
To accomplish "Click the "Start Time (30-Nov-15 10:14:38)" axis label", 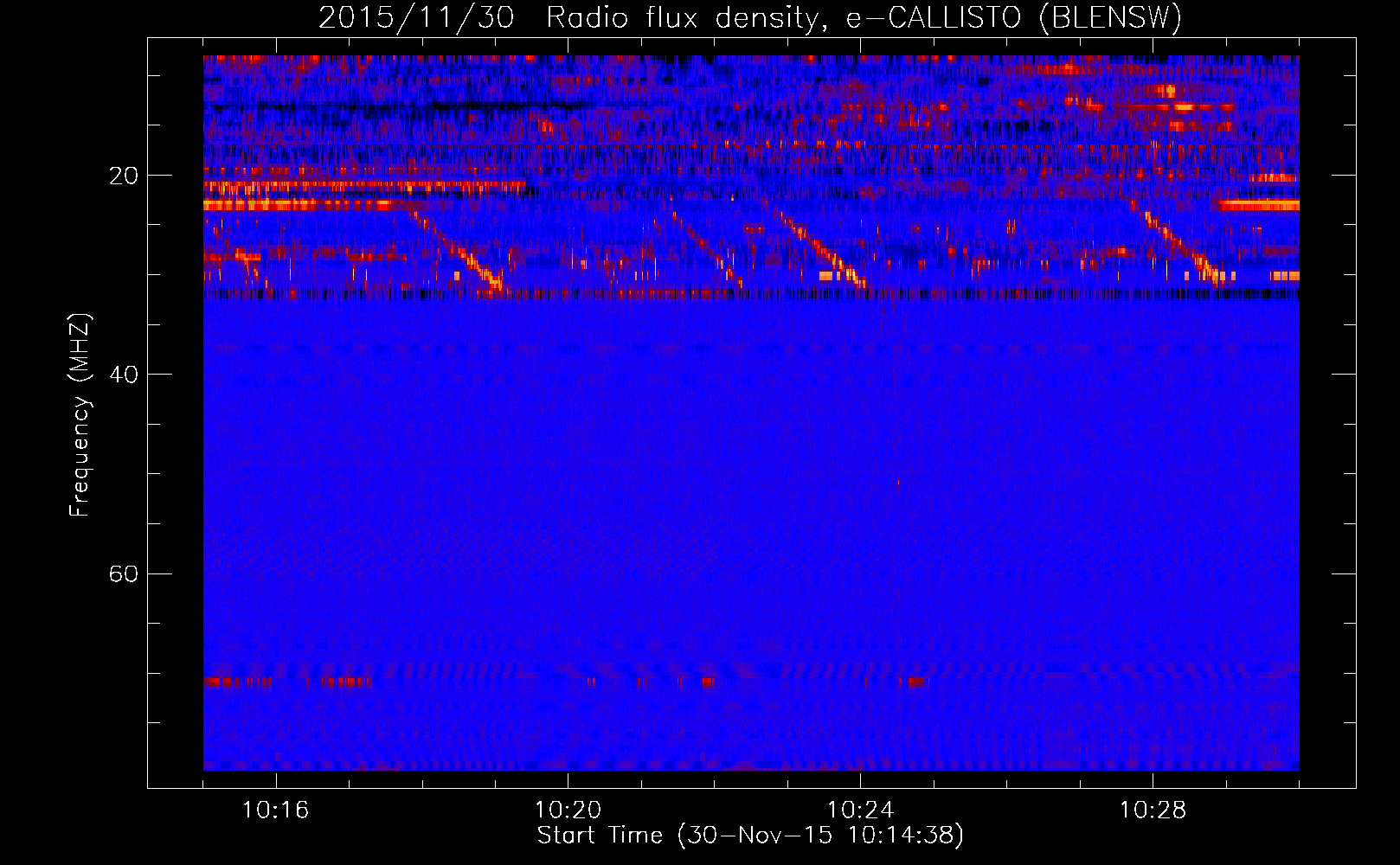I will point(750,836).
